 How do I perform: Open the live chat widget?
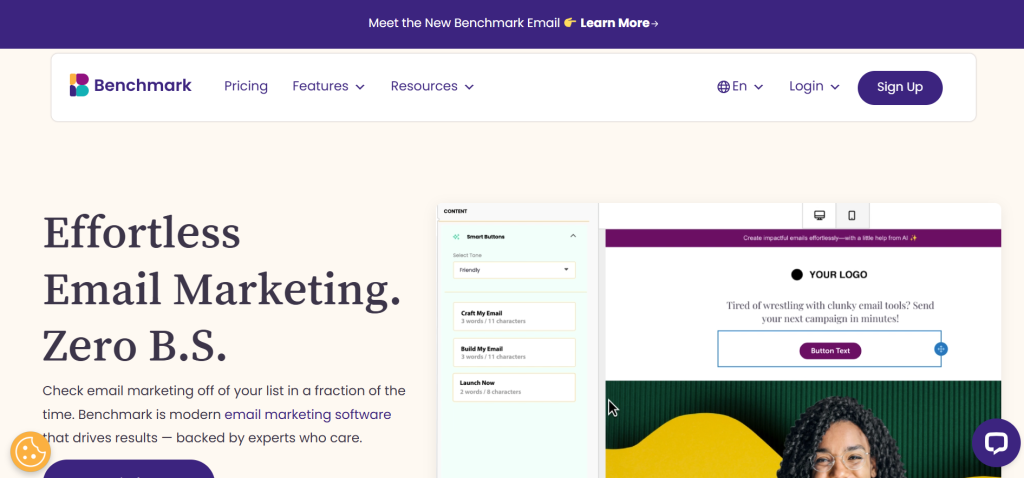coord(995,443)
